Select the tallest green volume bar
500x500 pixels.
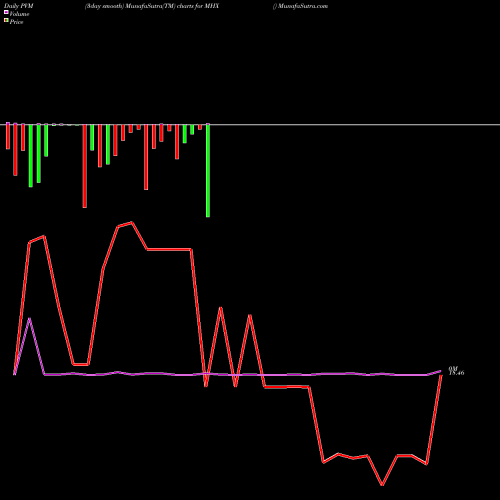208,171
